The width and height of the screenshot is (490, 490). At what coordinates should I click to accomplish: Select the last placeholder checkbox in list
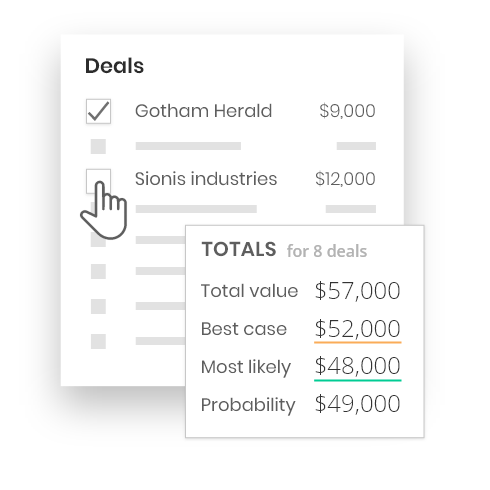click(98, 342)
